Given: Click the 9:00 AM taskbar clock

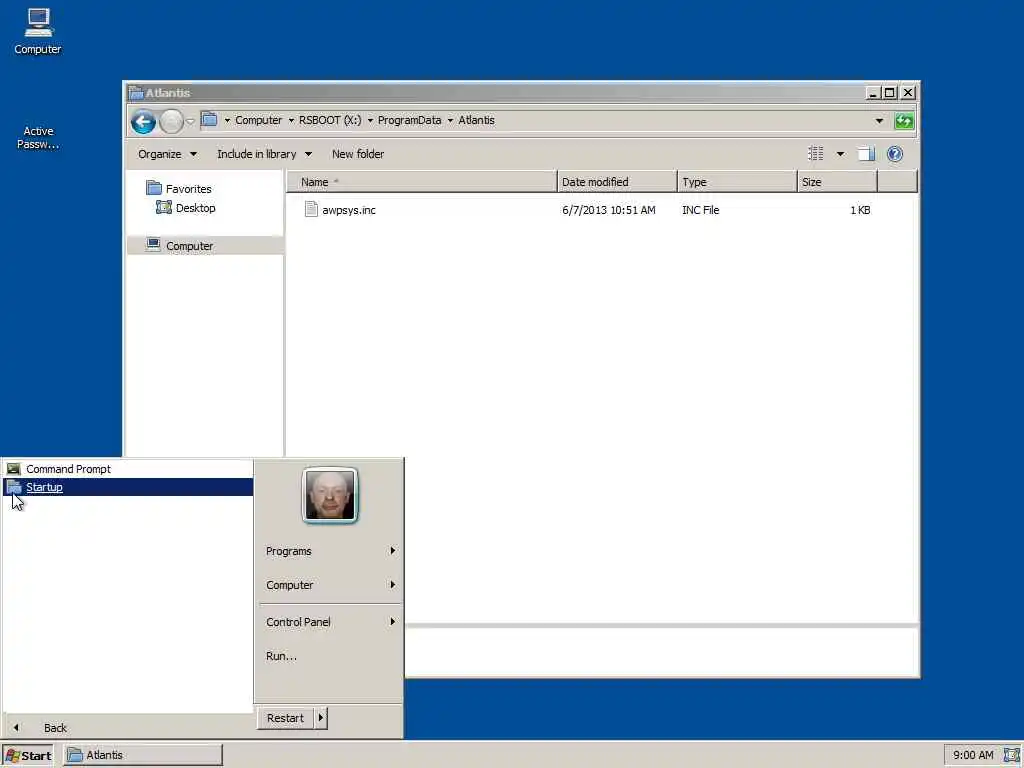Looking at the screenshot, I should pos(972,756).
